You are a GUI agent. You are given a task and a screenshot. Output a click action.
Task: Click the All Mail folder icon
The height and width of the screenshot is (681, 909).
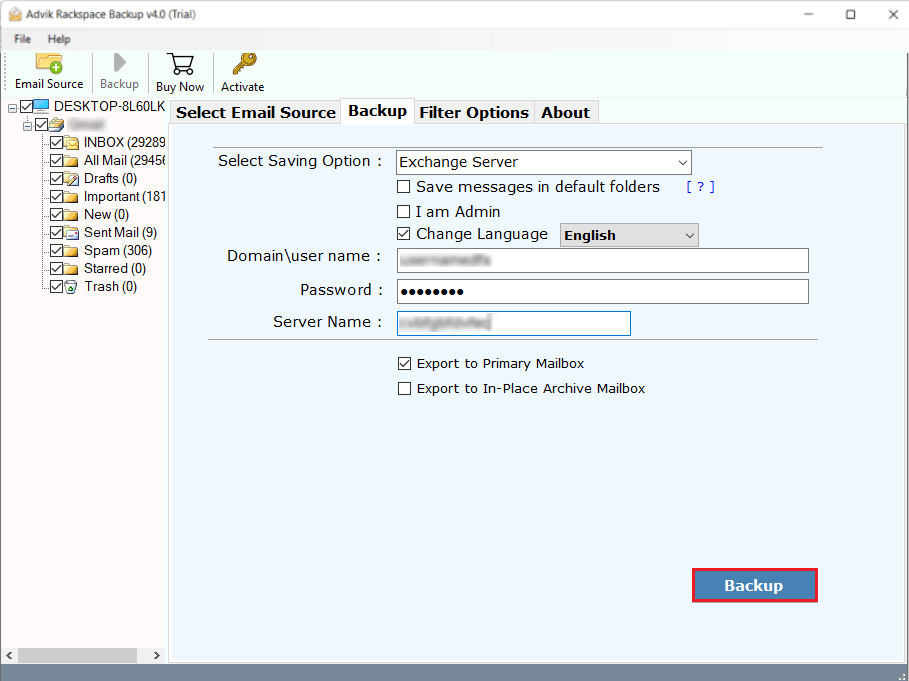(71, 161)
